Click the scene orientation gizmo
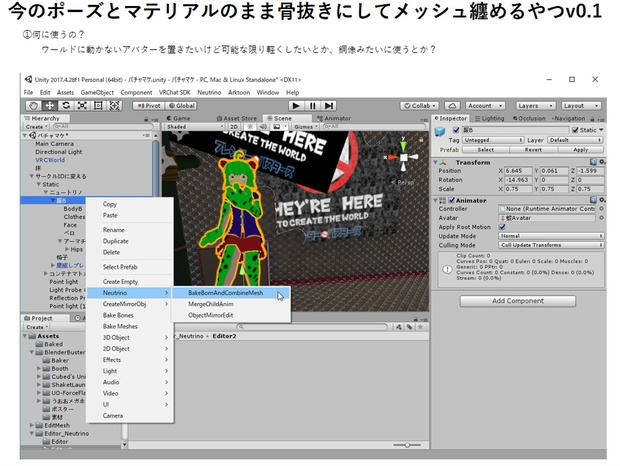The image size is (620, 466). click(x=403, y=157)
